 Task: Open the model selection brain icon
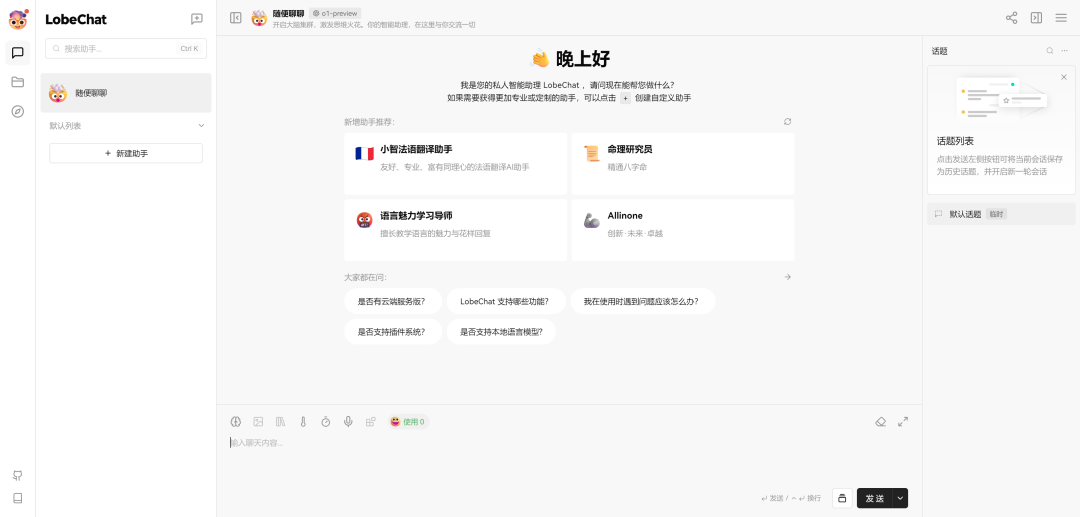click(x=236, y=422)
